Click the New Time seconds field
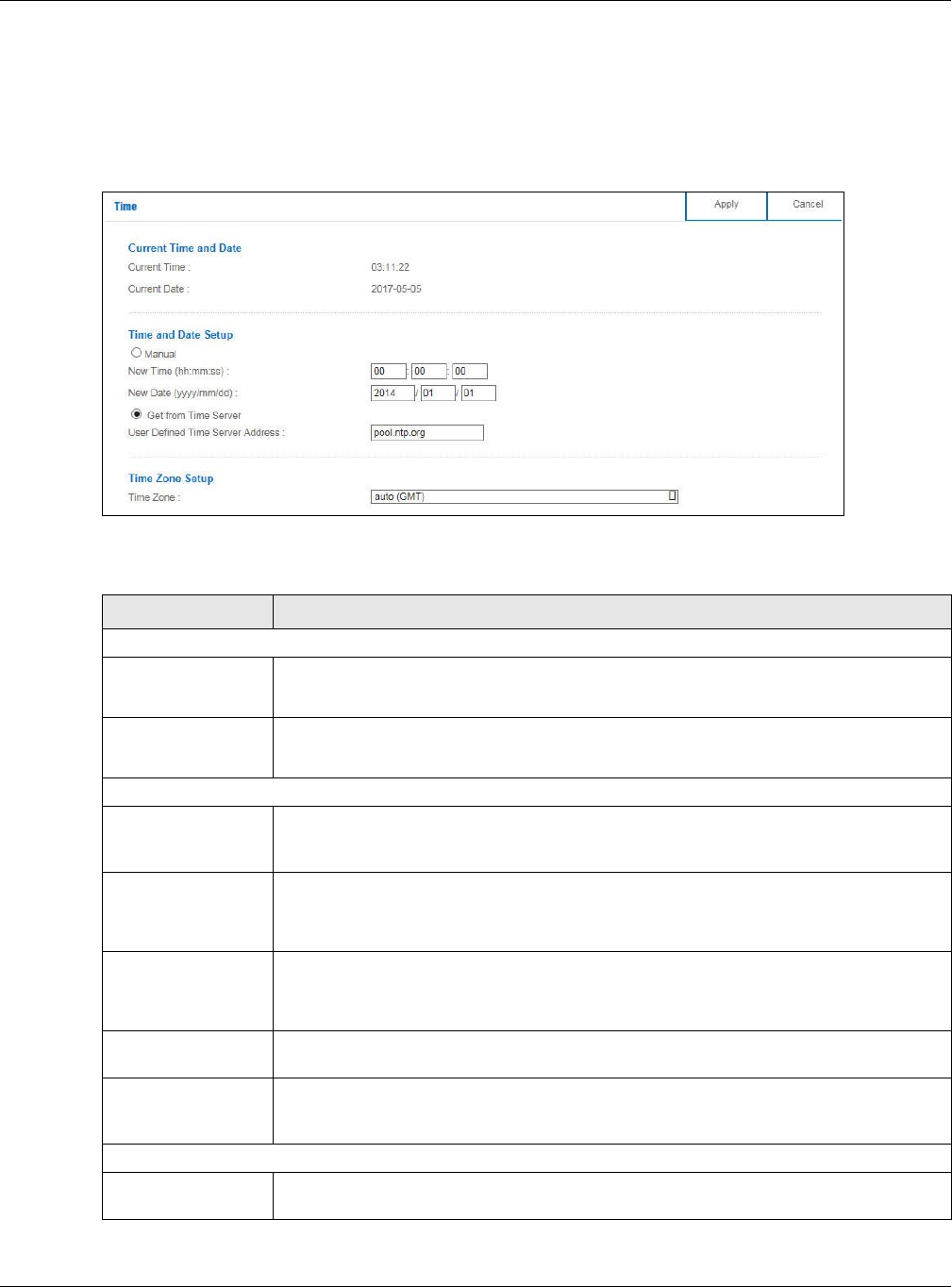 point(470,372)
